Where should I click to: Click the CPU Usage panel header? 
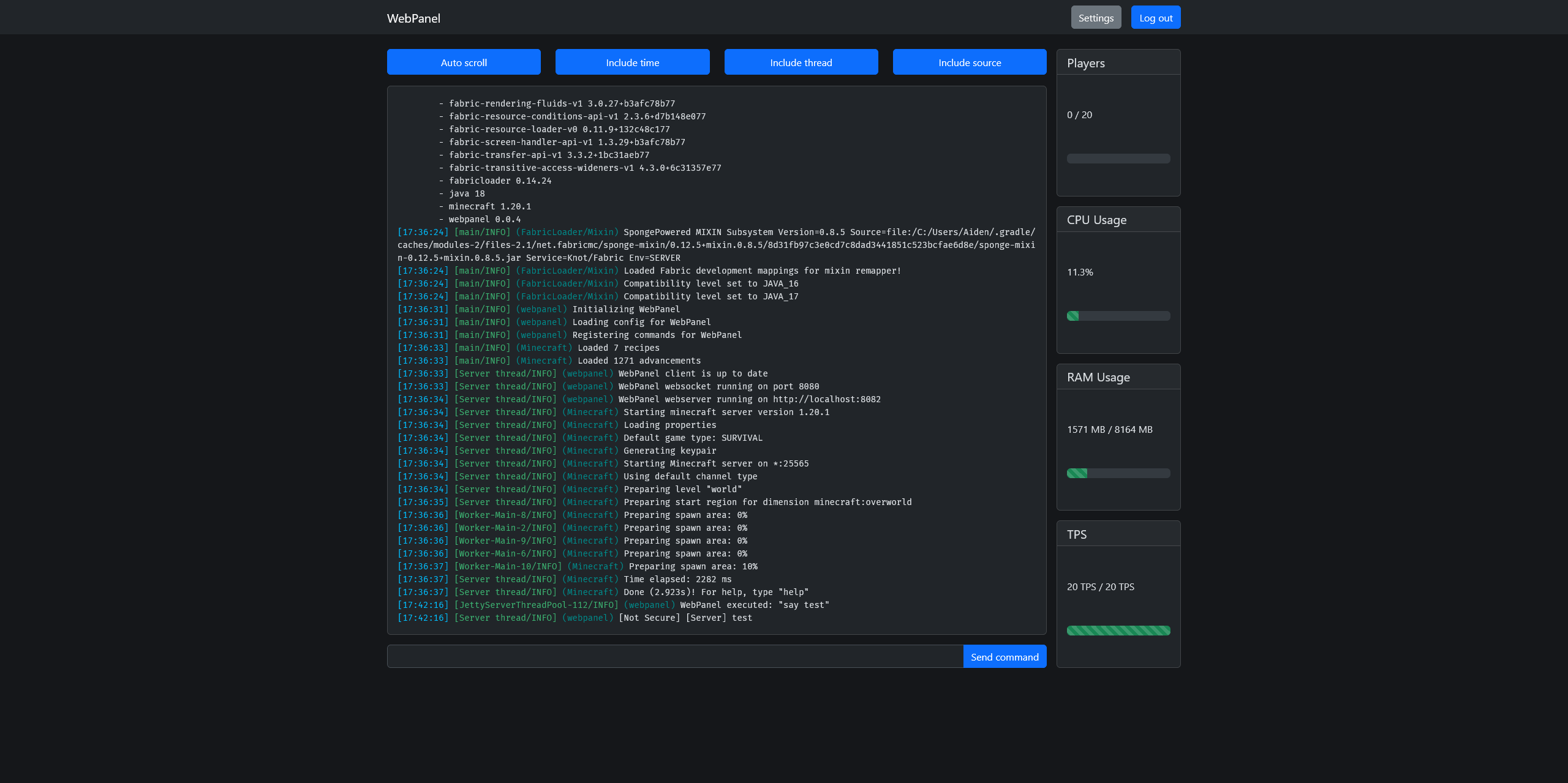[1096, 219]
